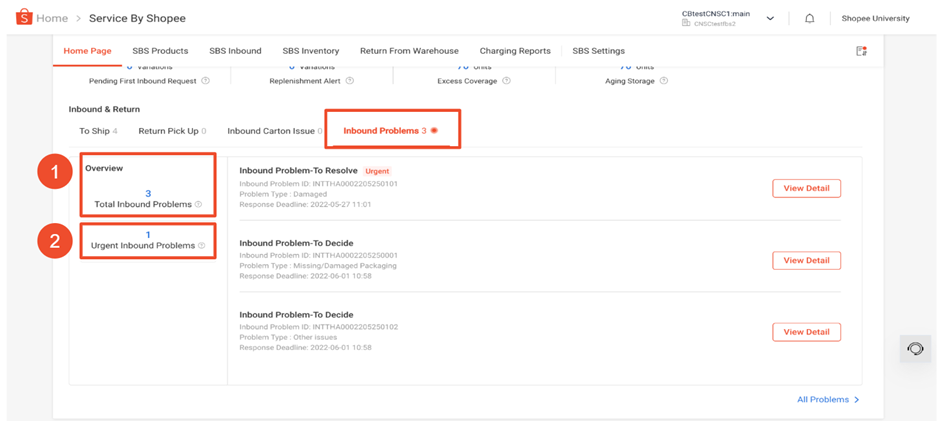Click Urgent Inbound Problems count 1
The height and width of the screenshot is (421, 940).
click(148, 234)
